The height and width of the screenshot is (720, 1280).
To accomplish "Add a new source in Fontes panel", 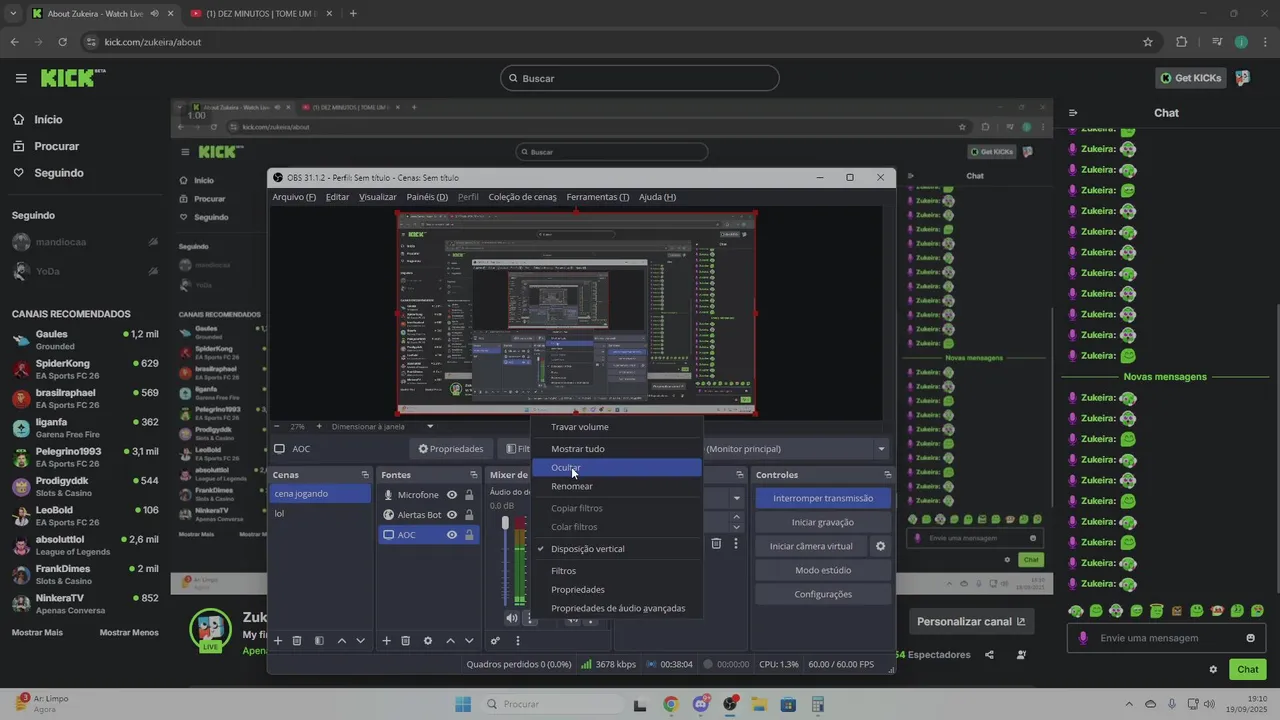I will pos(386,641).
